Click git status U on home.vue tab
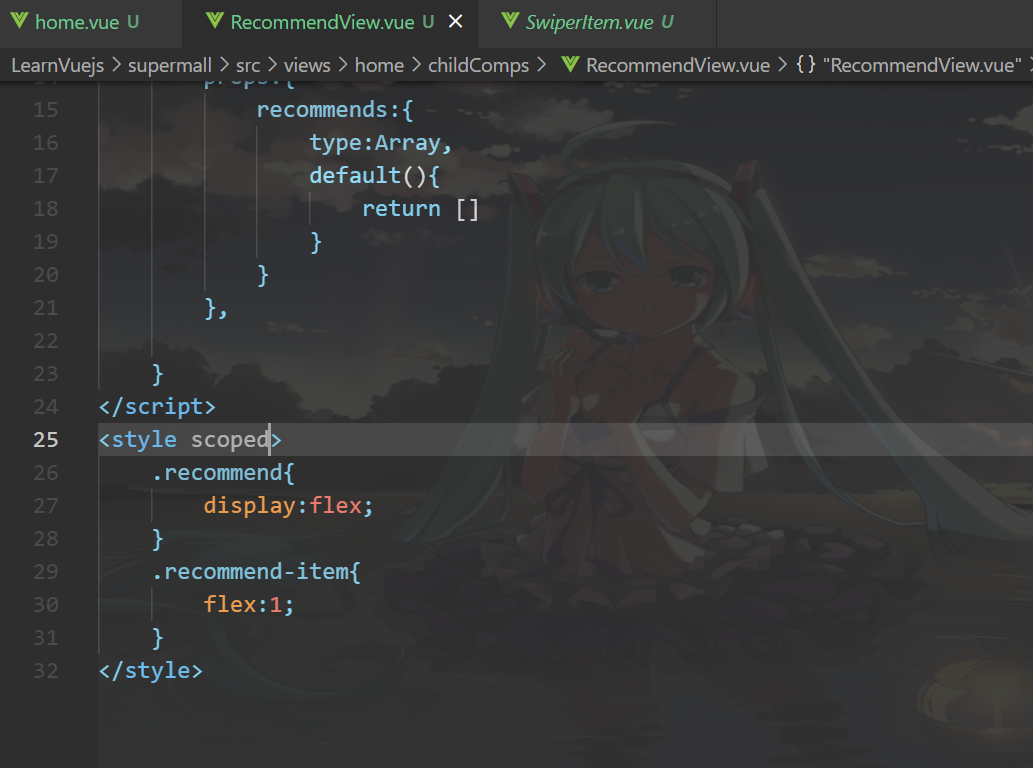Image resolution: width=1033 pixels, height=768 pixels. (133, 22)
